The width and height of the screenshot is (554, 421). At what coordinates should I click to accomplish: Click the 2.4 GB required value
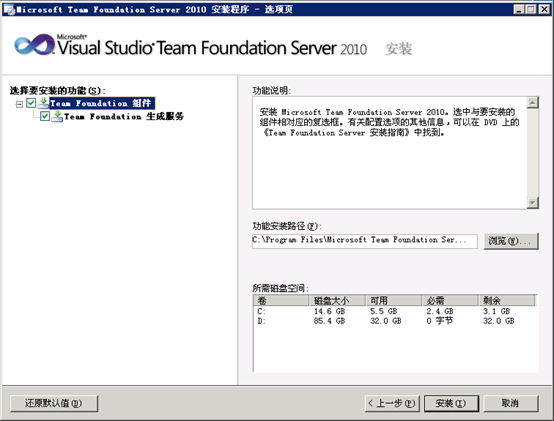pyautogui.click(x=440, y=312)
